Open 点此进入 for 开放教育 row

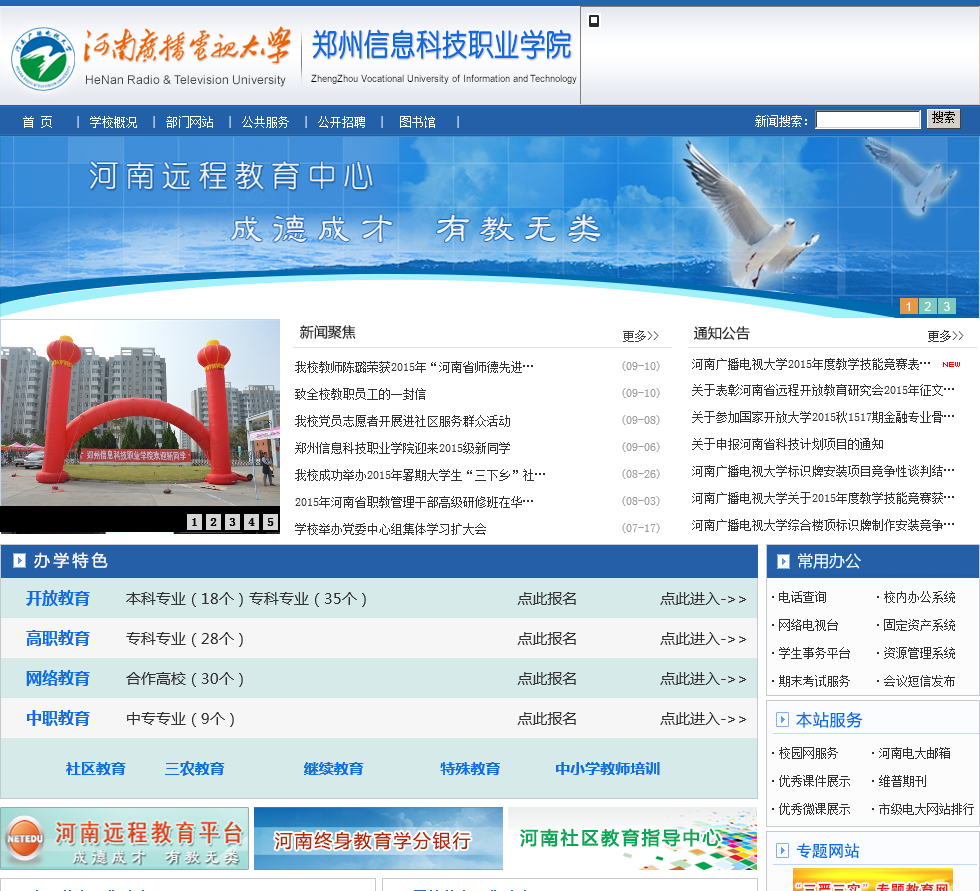pos(703,599)
